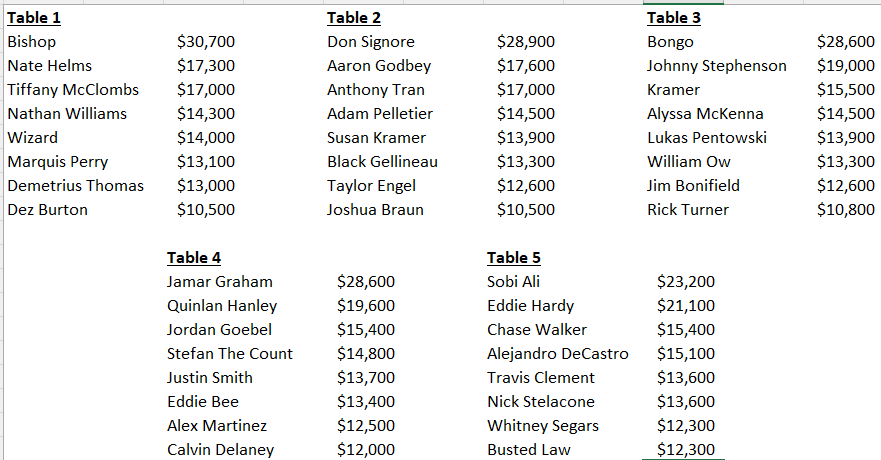The width and height of the screenshot is (881, 460).
Task: Select the Table 2 header cell
Action: pos(354,18)
